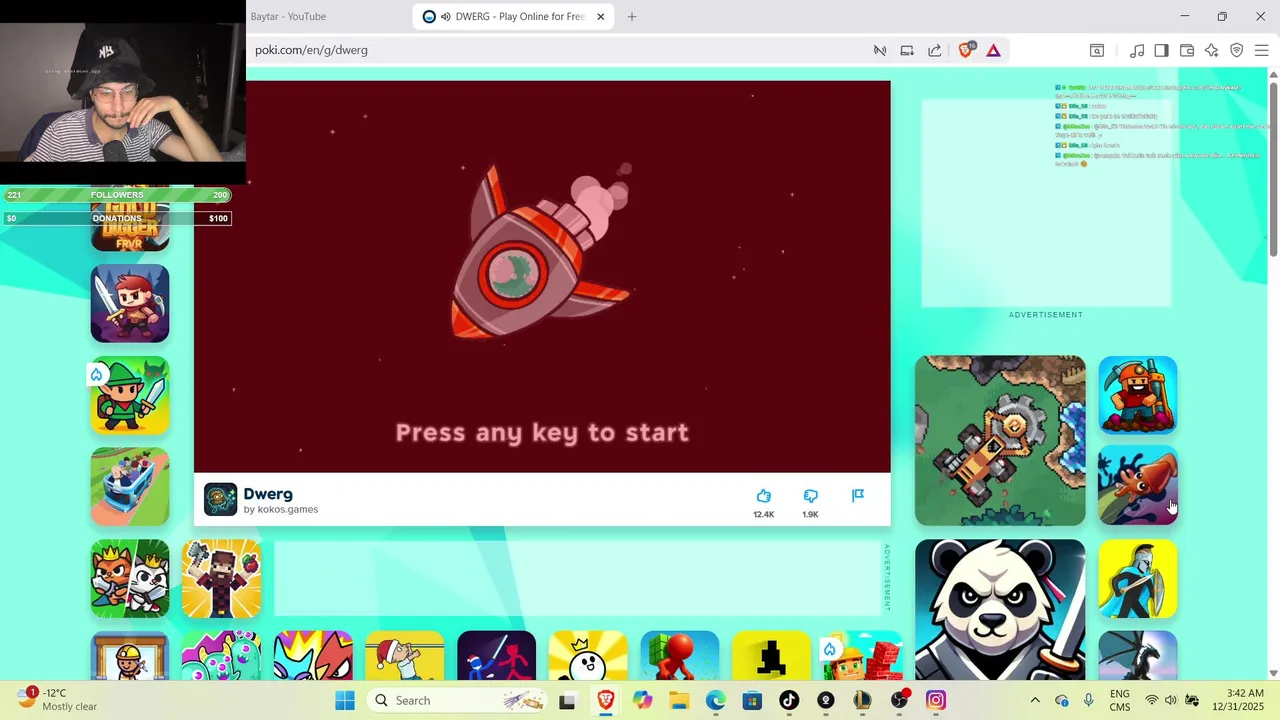Toggle the browser sidebar panel icon
Screen dimensions: 1280x720
tap(1161, 50)
